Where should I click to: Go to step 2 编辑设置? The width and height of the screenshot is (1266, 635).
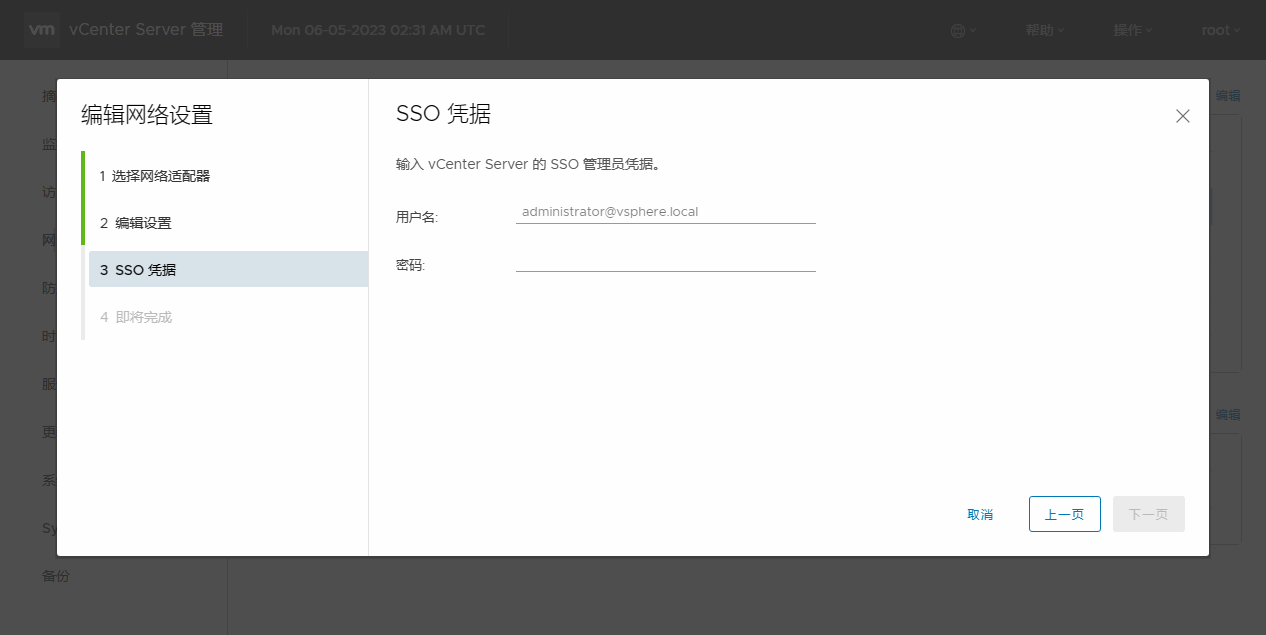[x=136, y=223]
